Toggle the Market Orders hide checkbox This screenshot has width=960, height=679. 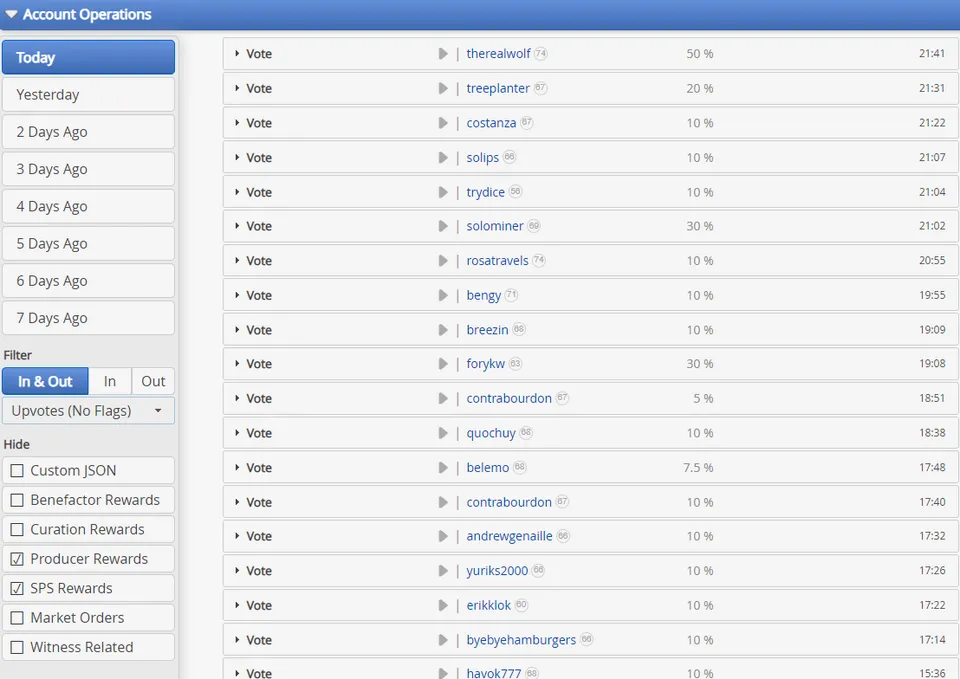click(x=17, y=619)
